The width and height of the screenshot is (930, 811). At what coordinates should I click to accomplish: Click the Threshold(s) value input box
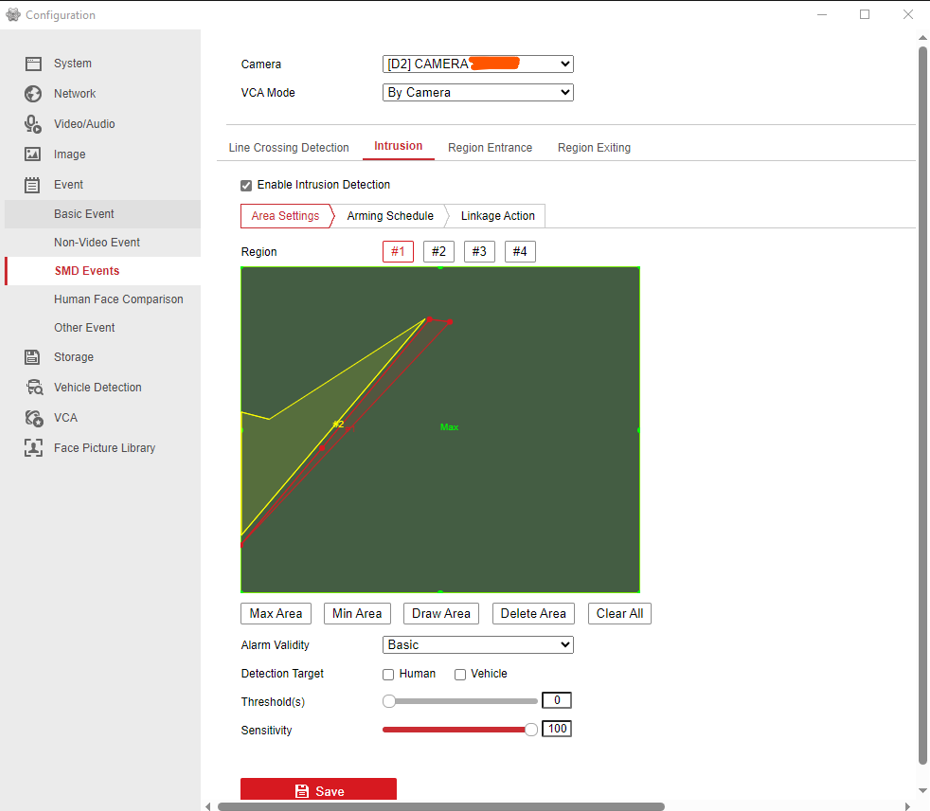[x=556, y=701]
